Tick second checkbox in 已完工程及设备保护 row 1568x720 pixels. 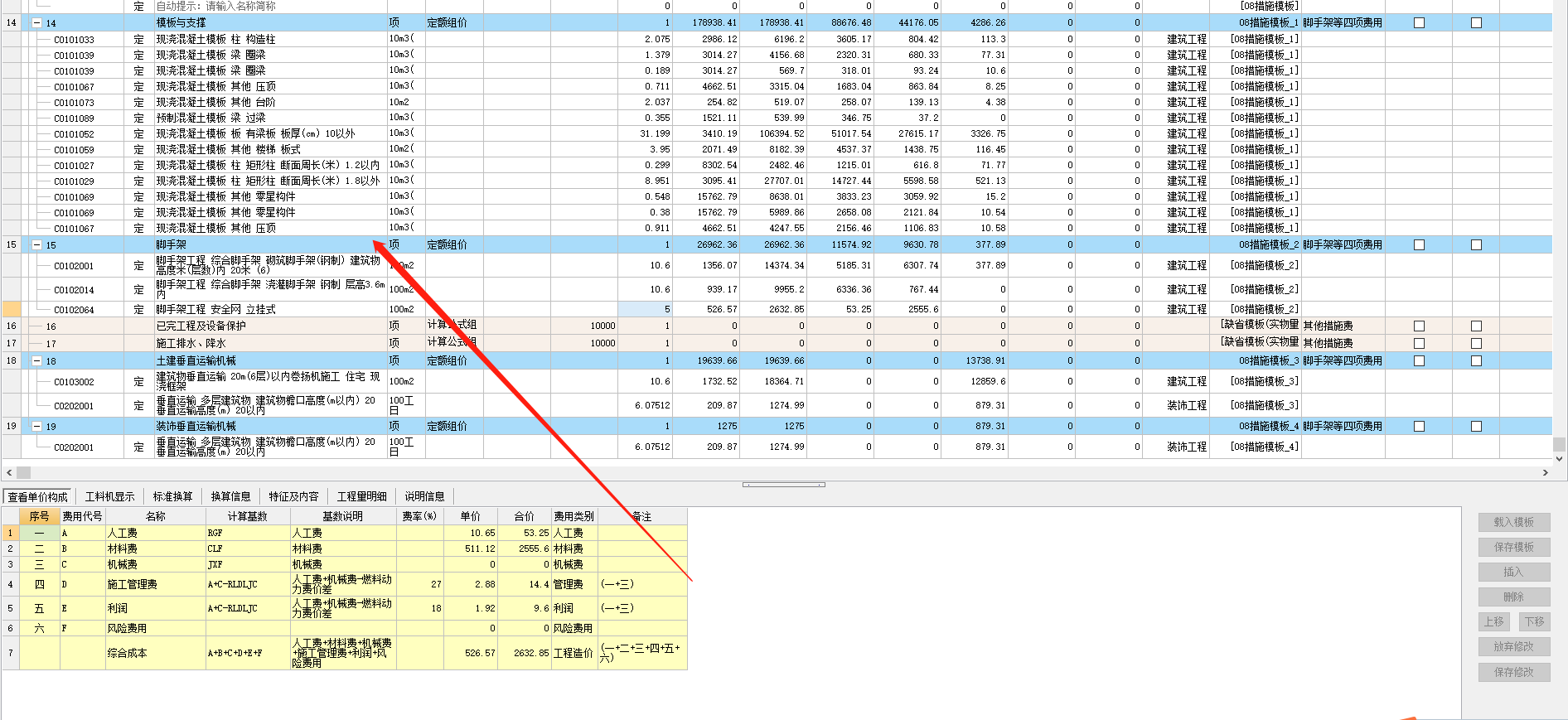1476,326
